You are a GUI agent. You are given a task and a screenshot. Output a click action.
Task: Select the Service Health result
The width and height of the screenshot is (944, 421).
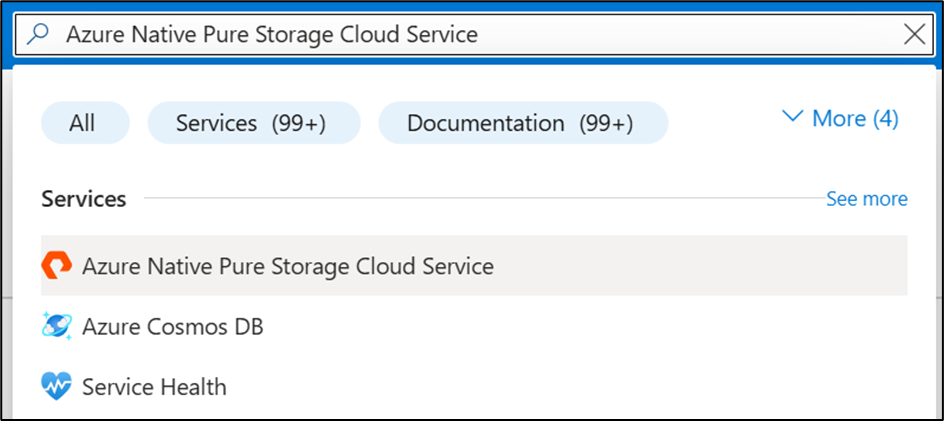click(154, 386)
